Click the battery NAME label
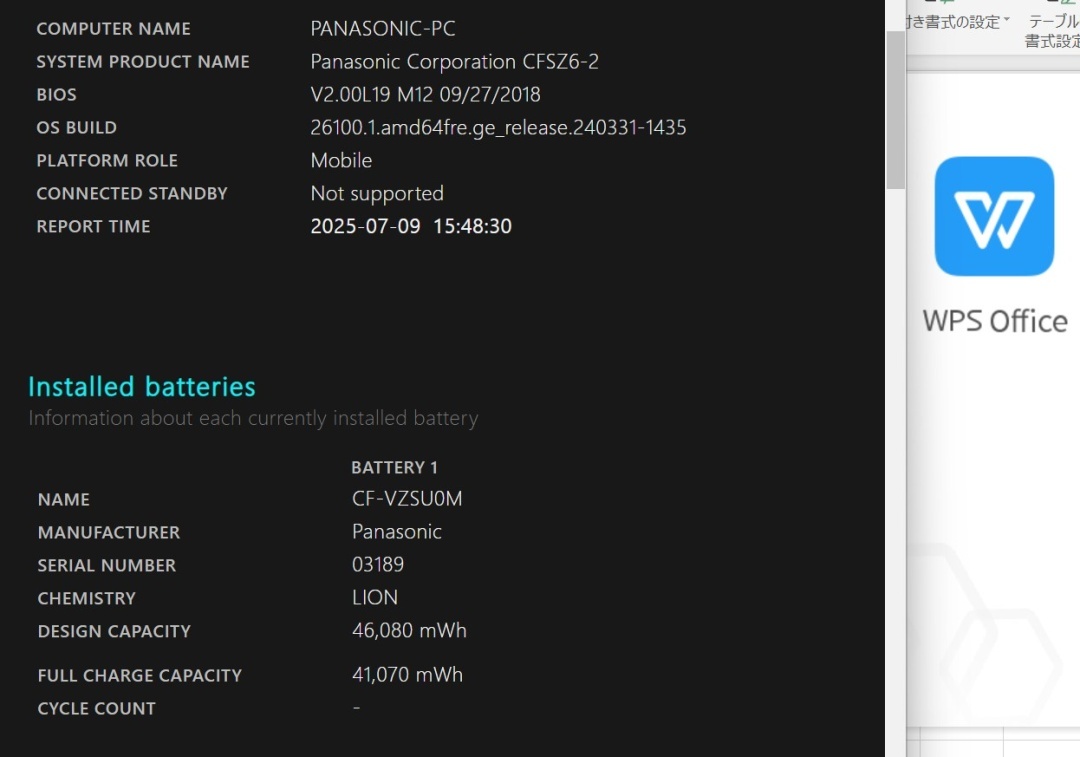Screen dimensions: 1080x757 tap(64, 499)
